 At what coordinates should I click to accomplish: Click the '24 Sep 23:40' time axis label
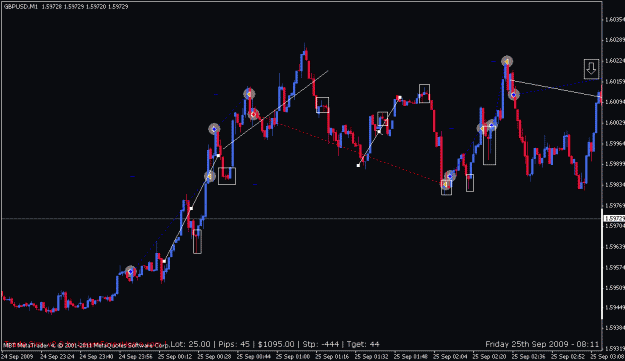(96, 356)
